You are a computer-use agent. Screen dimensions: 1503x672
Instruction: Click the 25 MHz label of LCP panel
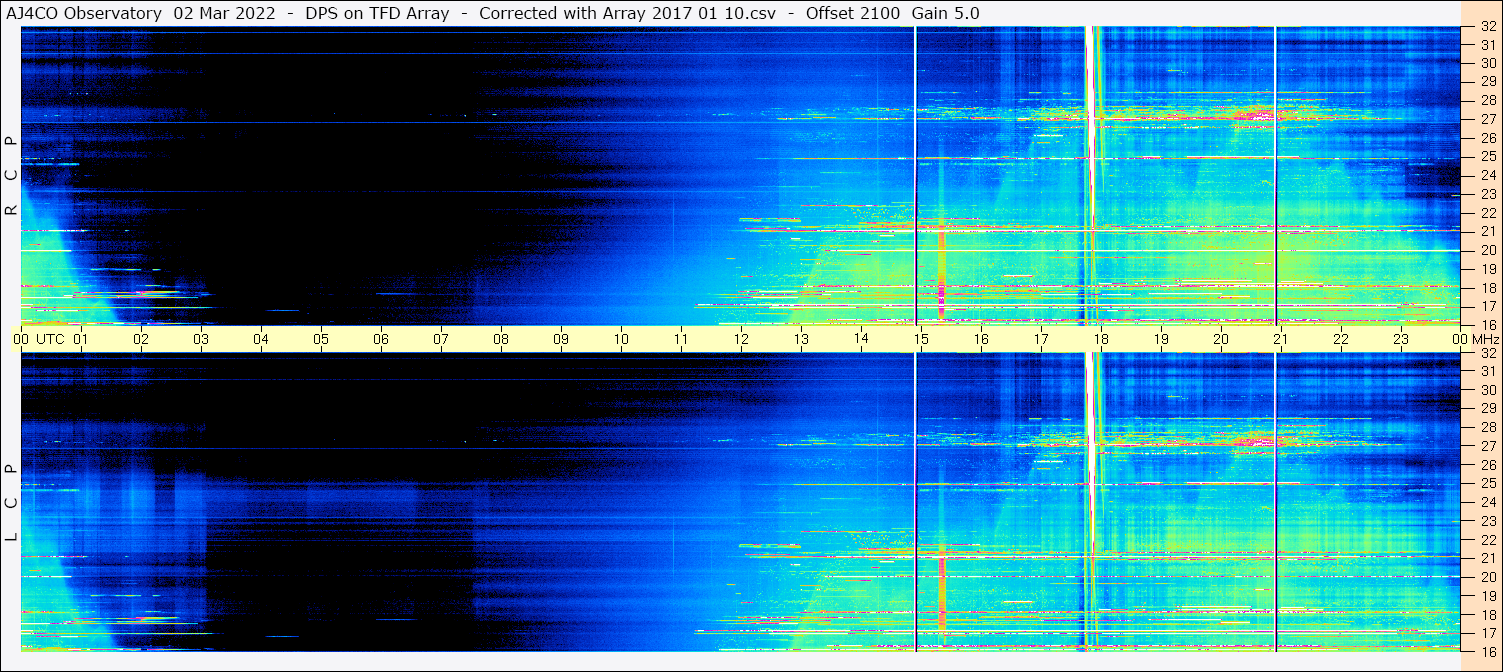coord(1487,484)
